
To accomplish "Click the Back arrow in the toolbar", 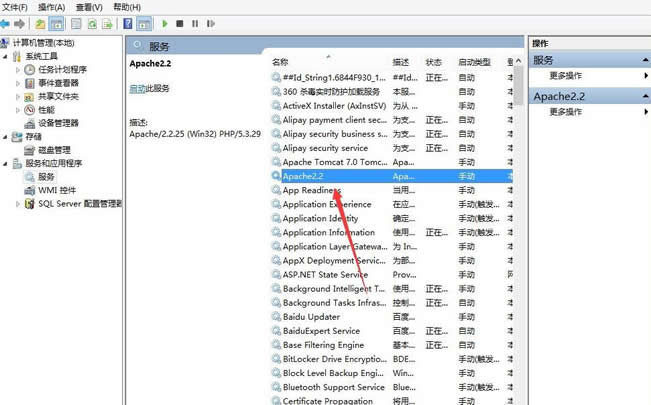I will (5, 24).
